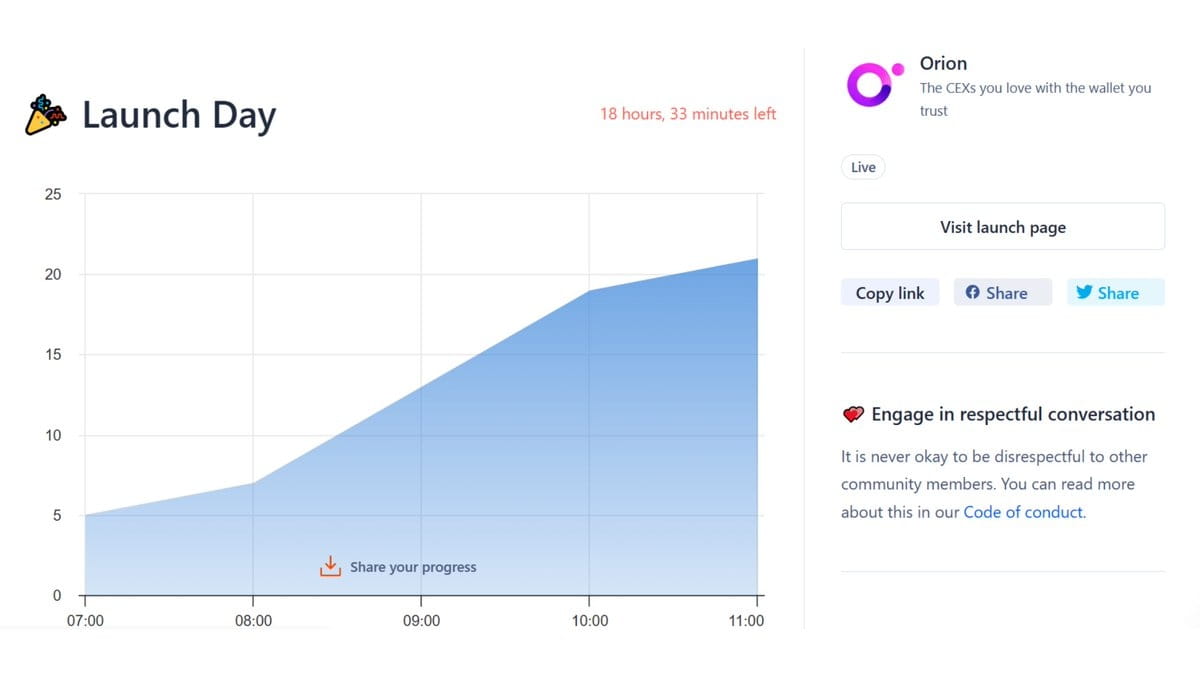Viewport: 1200px width, 675px height.
Task: Click the Live status badge
Action: pyautogui.click(x=863, y=167)
